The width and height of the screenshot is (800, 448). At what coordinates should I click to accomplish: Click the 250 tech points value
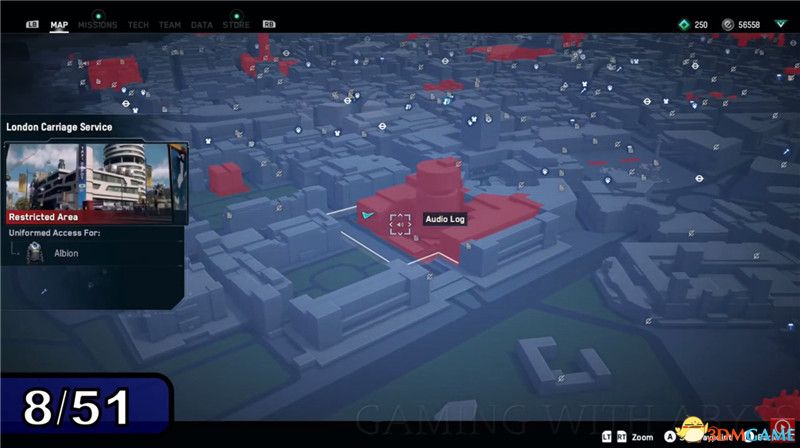click(x=701, y=24)
